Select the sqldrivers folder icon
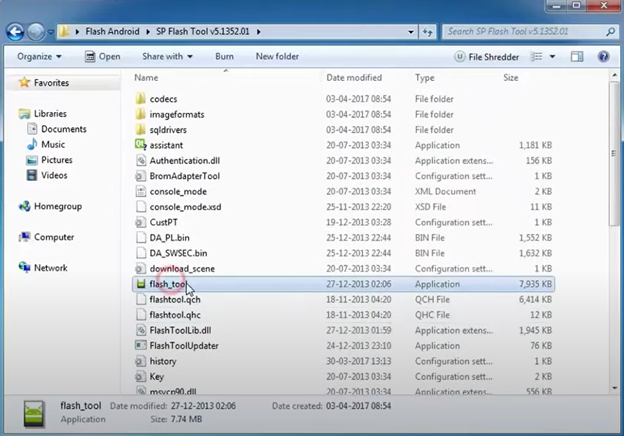624x436 pixels. [x=140, y=129]
